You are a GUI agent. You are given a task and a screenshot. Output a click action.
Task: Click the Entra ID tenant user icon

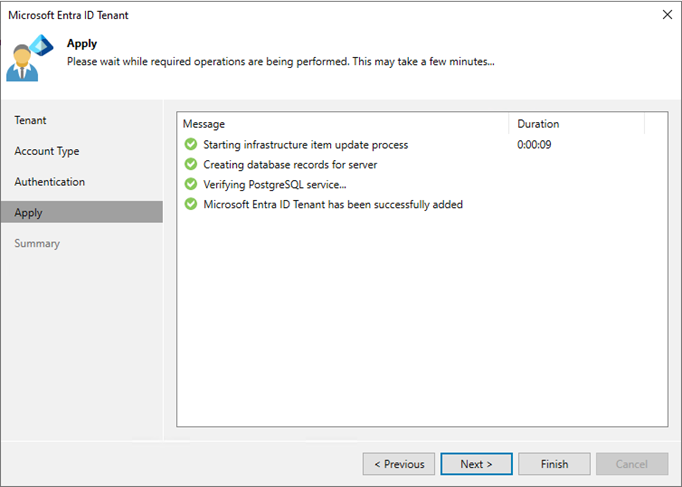[x=30, y=57]
